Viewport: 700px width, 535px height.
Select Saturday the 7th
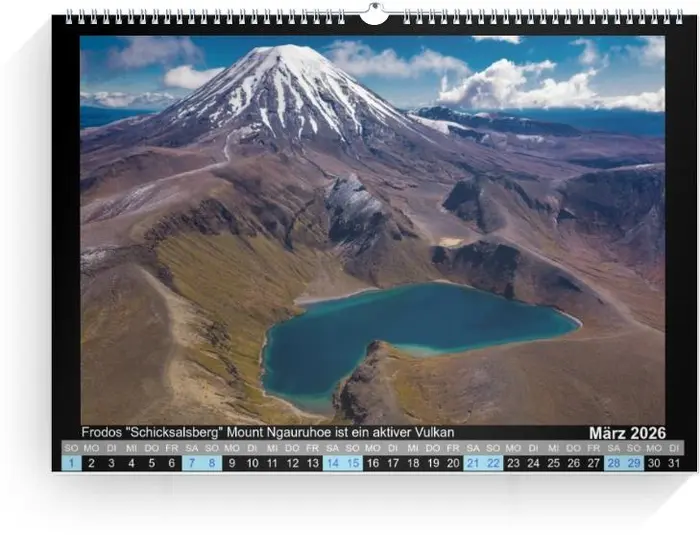point(192,463)
